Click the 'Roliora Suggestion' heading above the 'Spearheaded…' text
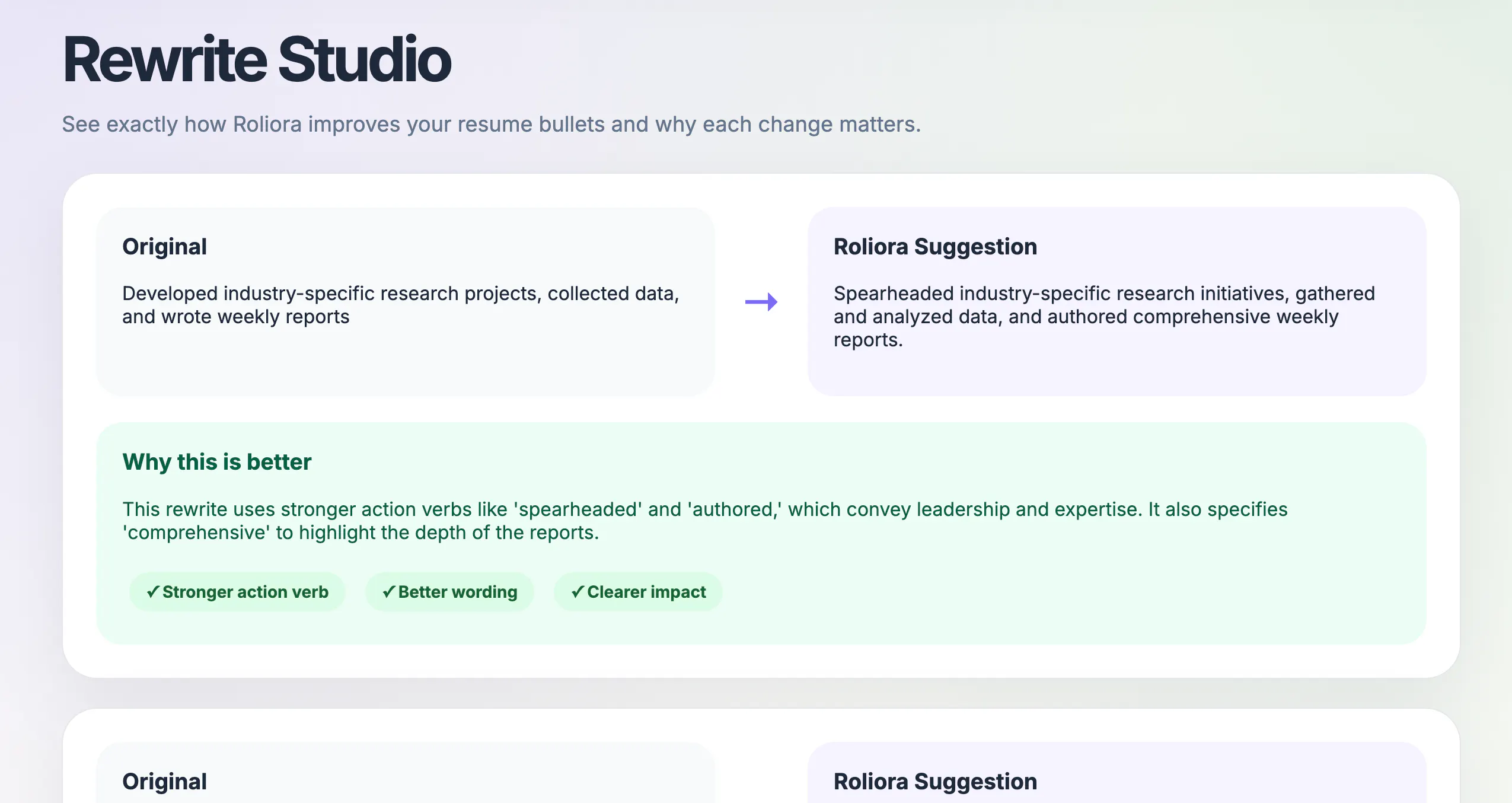This screenshot has width=1512, height=803. 936,247
